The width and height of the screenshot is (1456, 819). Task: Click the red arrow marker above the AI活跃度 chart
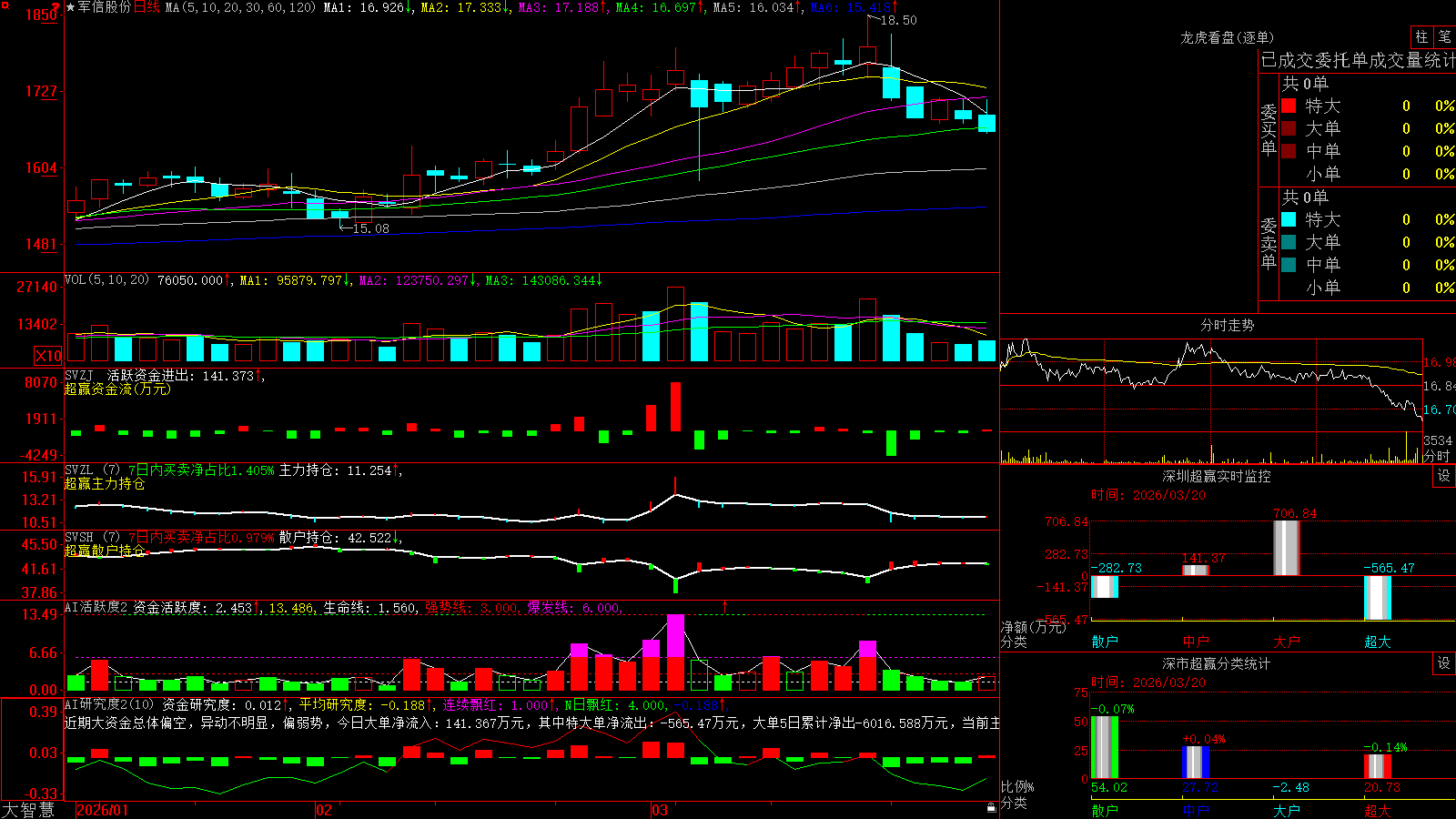point(725,606)
